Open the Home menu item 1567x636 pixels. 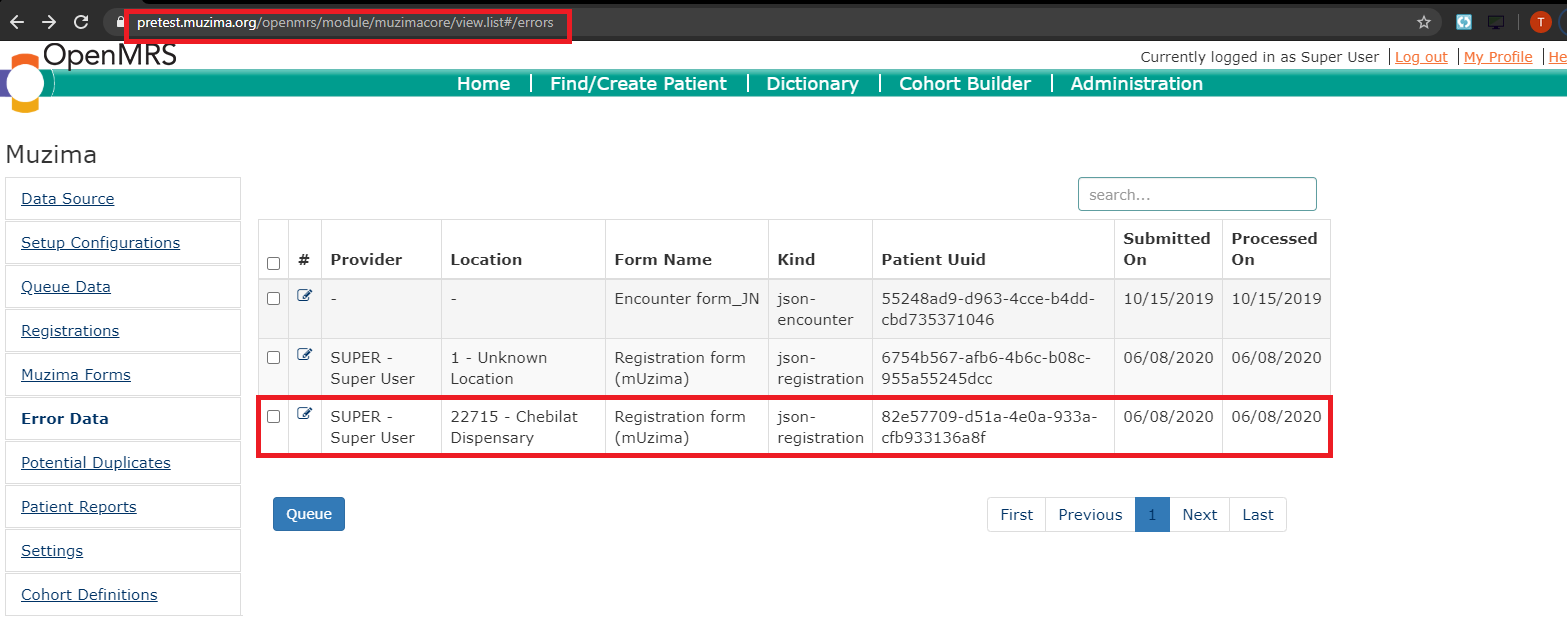483,84
